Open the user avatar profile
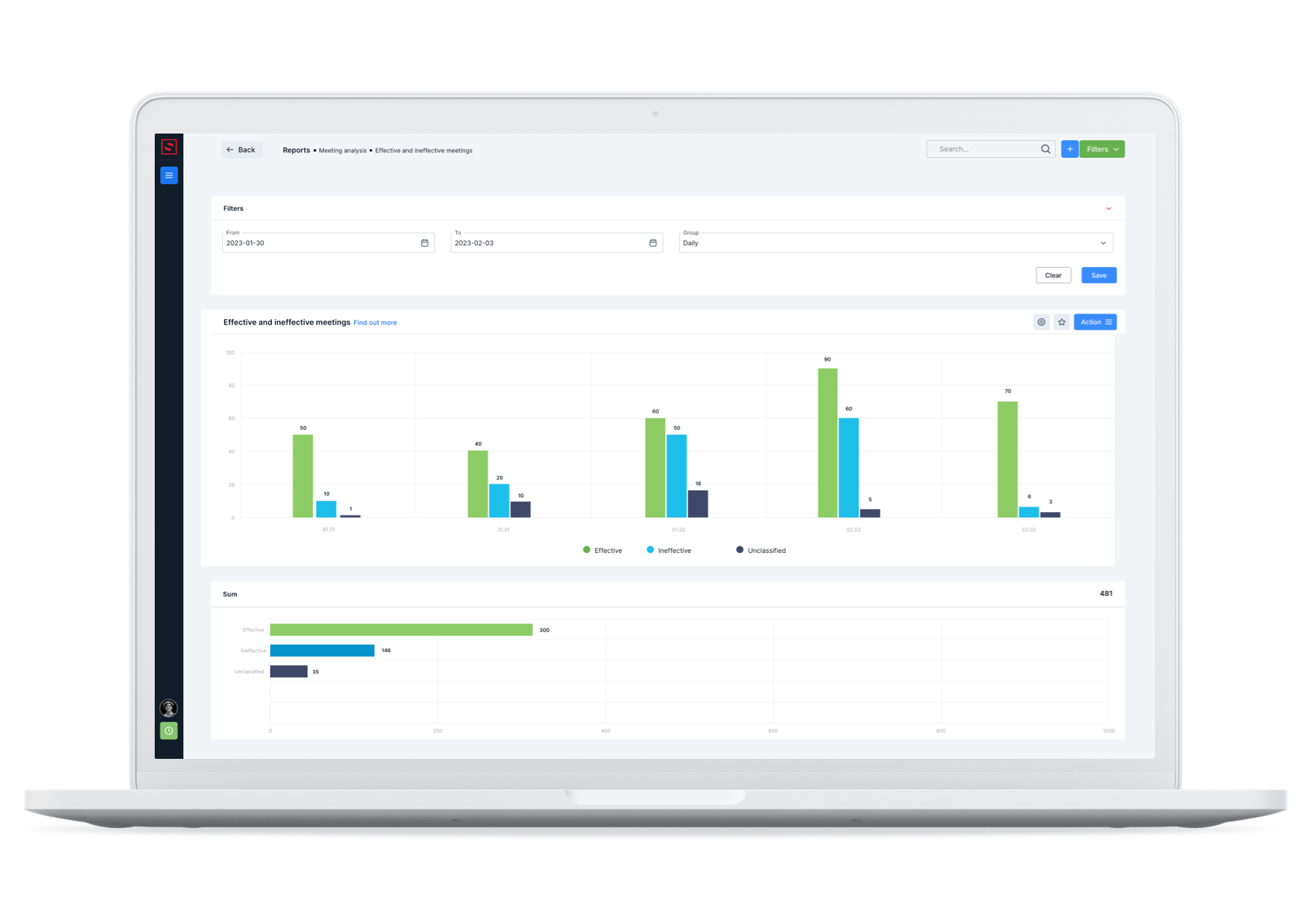This screenshot has width=1316, height=907. tap(169, 708)
